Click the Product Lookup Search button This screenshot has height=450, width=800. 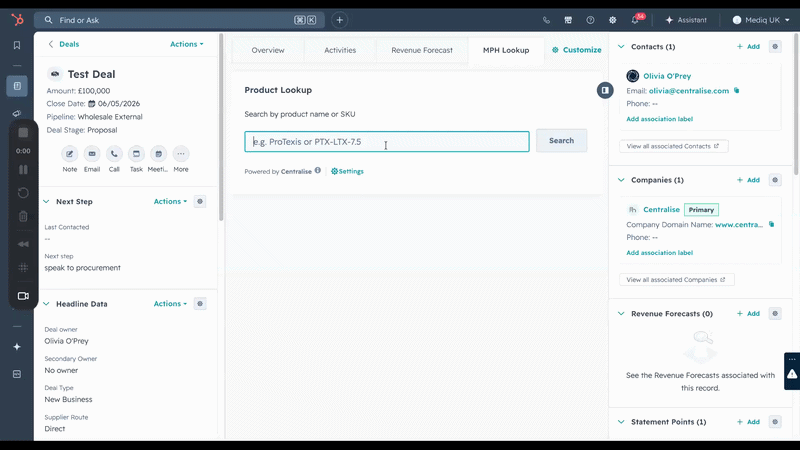(561, 141)
